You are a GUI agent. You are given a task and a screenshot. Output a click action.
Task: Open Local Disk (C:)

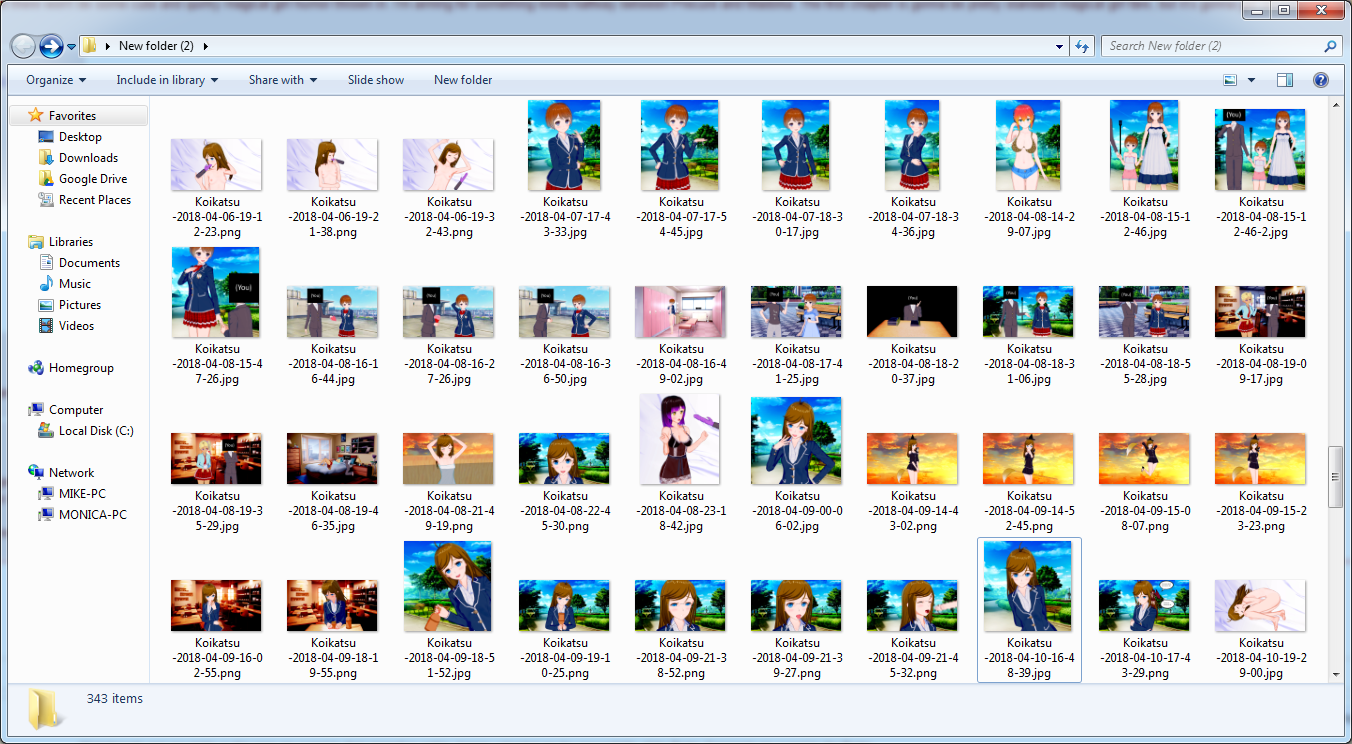tap(96, 431)
